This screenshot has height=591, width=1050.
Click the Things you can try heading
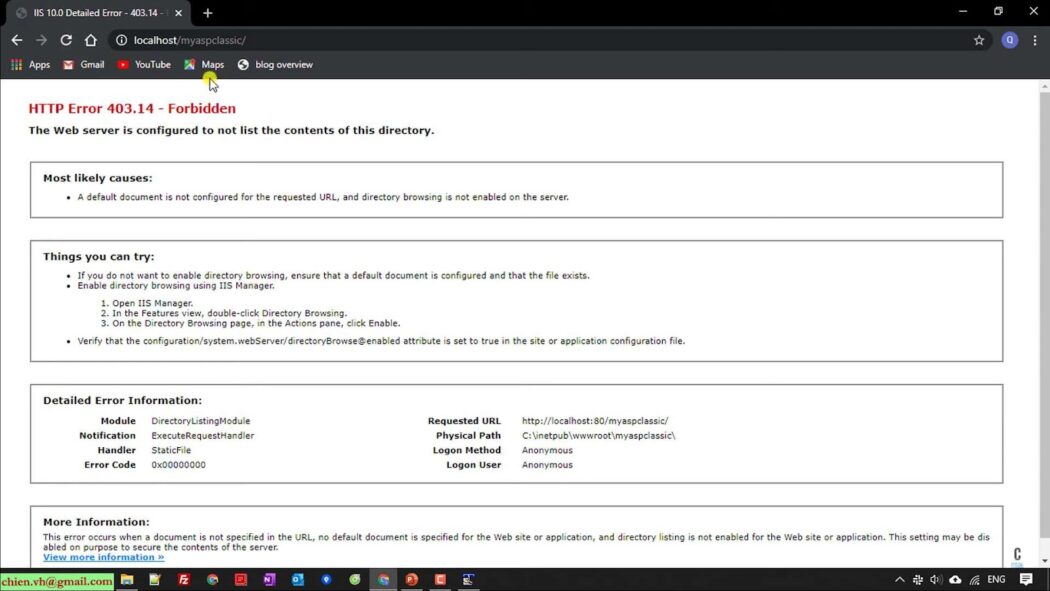click(98, 256)
